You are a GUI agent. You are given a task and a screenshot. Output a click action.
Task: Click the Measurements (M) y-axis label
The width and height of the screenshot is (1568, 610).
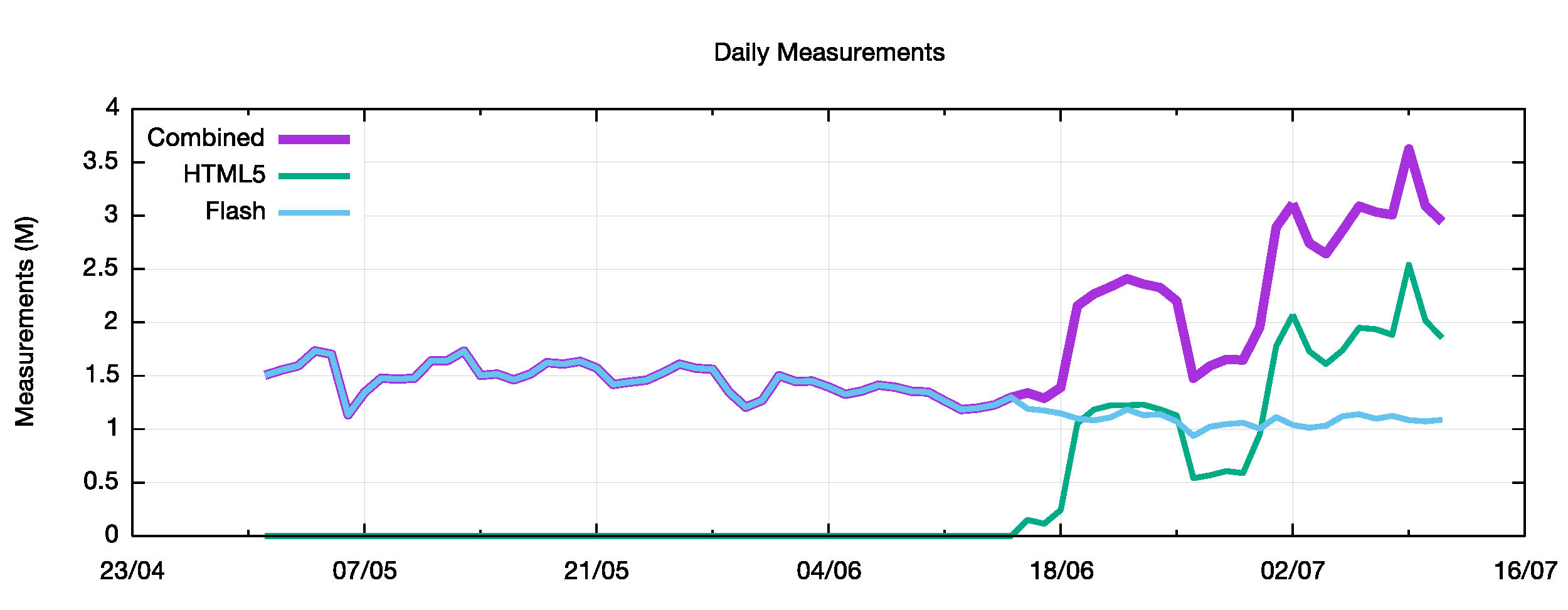[25, 322]
